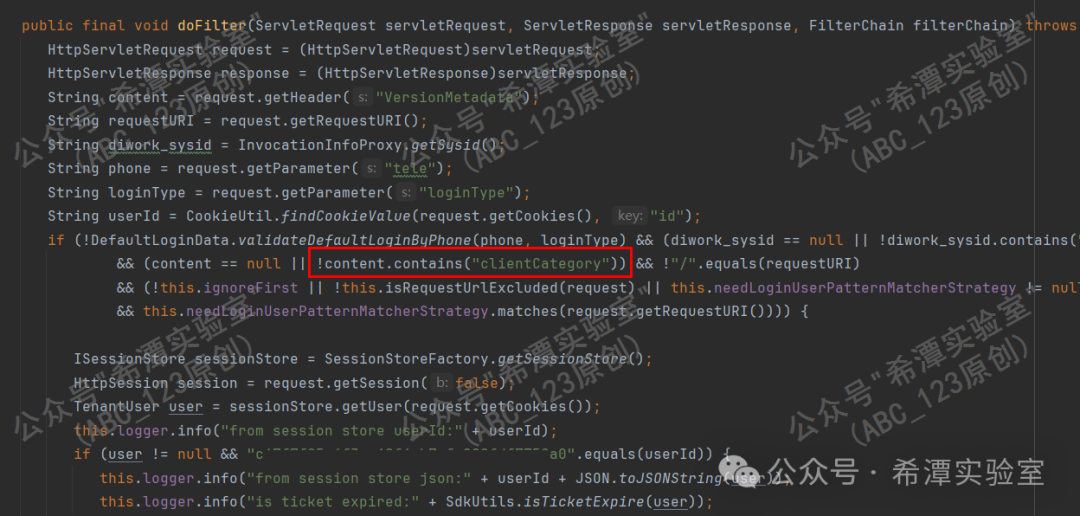Click the b: hint before false

click(442, 383)
